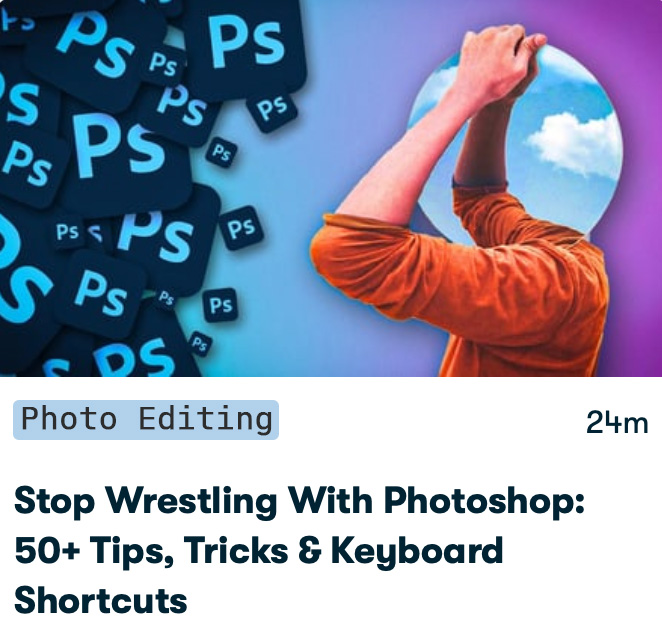Screen dimensions: 662x636
Task: Click the small tilted Ps icon below the top-right tile
Action: pos(272,109)
